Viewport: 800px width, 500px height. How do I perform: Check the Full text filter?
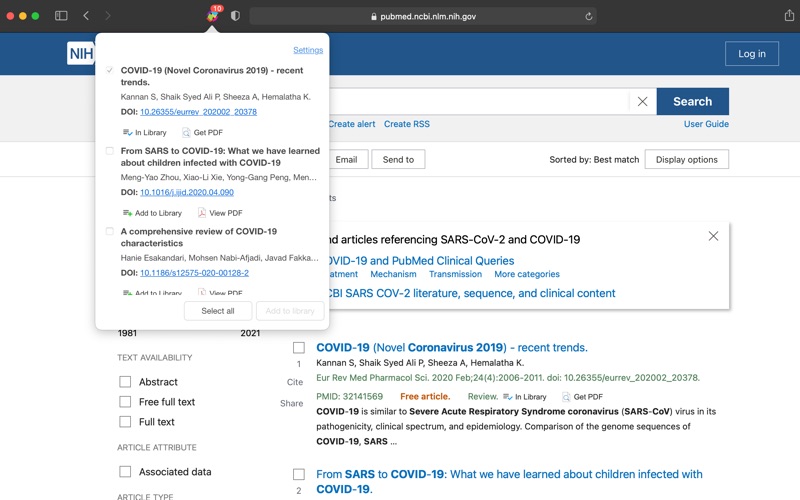point(125,421)
